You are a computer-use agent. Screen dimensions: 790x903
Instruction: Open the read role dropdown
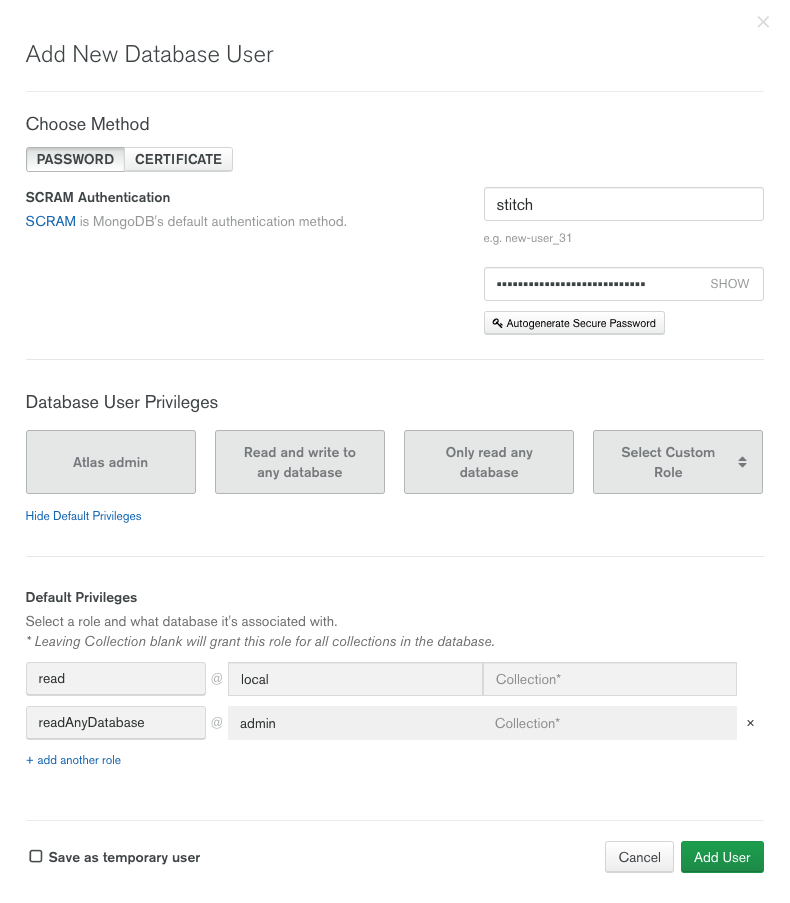pyautogui.click(x=115, y=679)
